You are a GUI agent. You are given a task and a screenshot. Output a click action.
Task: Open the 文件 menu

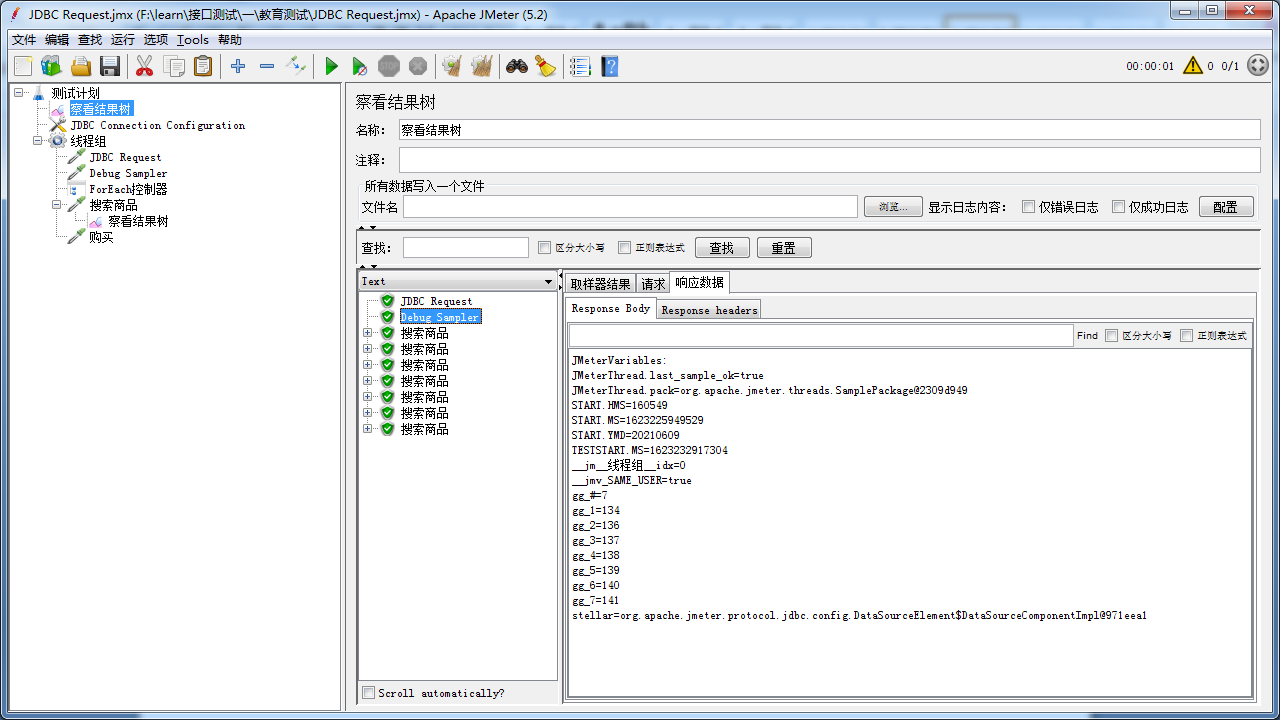(x=24, y=40)
